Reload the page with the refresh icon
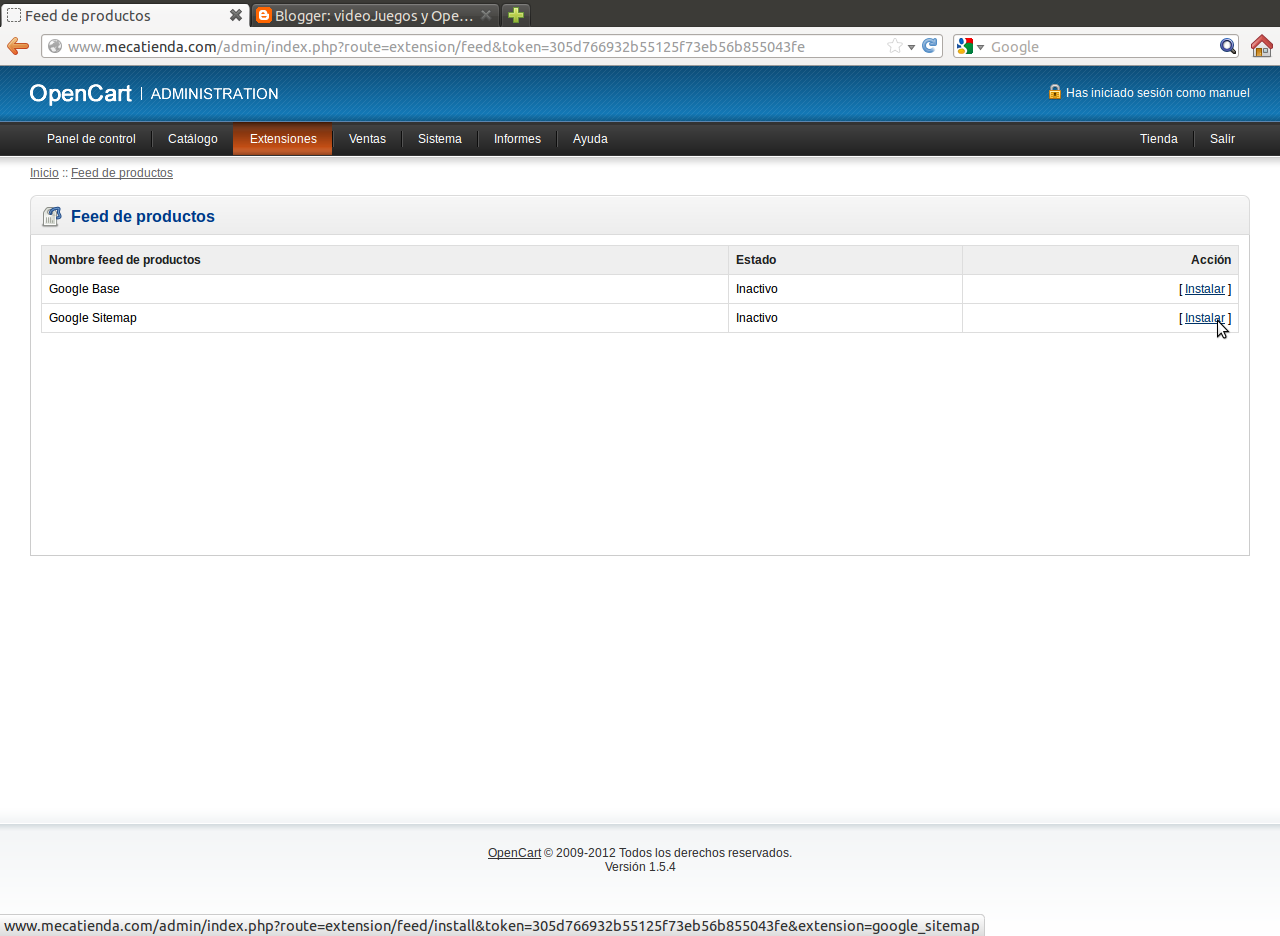 pyautogui.click(x=929, y=46)
